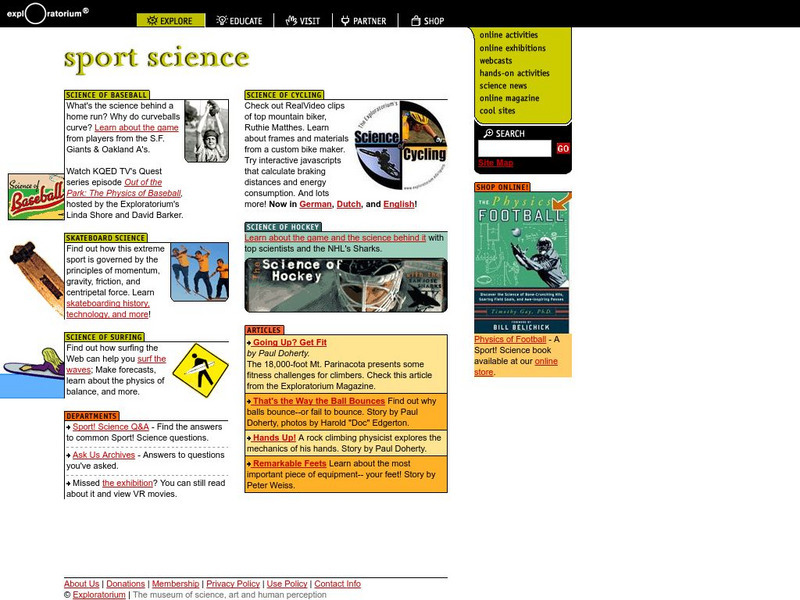Click the SCIENCE OF SURFING heading
This screenshot has height=600, width=800.
pyautogui.click(x=104, y=337)
